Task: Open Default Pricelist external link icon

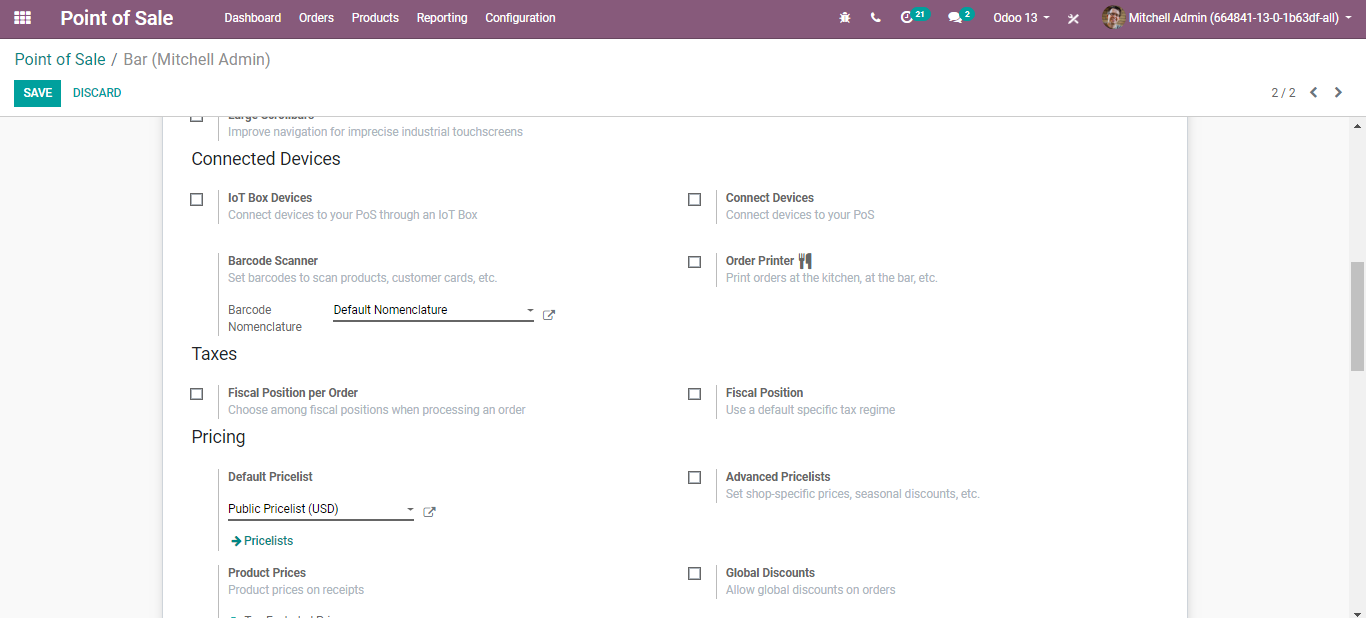Action: pyautogui.click(x=429, y=512)
